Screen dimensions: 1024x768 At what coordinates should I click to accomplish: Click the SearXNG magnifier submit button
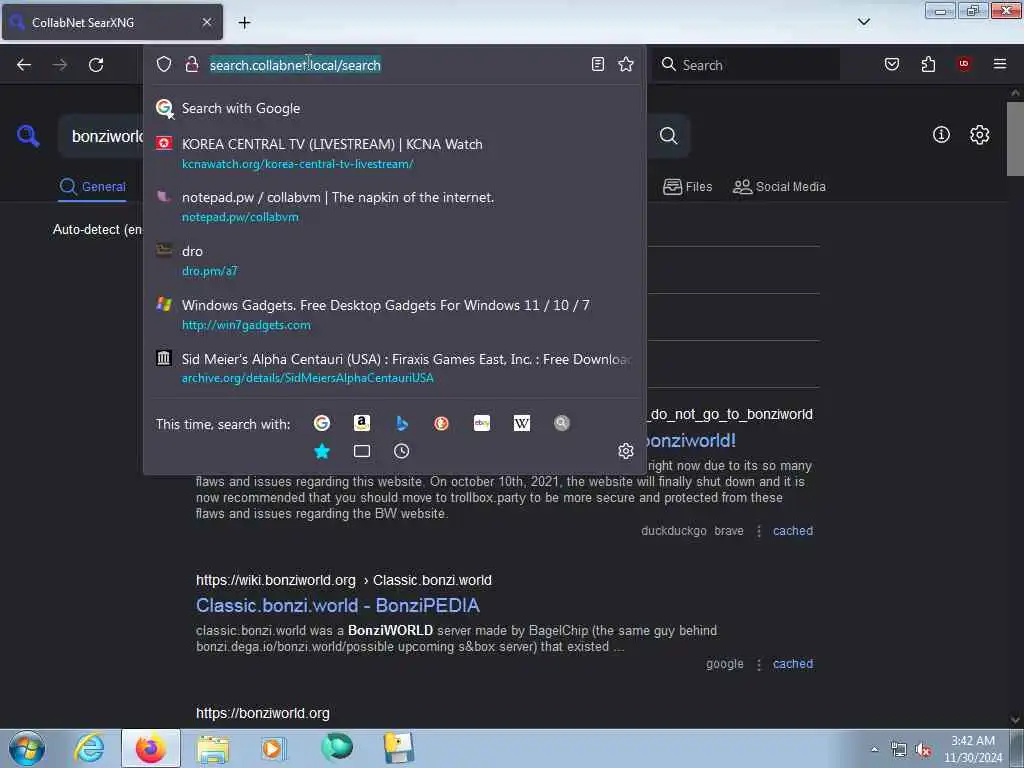(668, 136)
